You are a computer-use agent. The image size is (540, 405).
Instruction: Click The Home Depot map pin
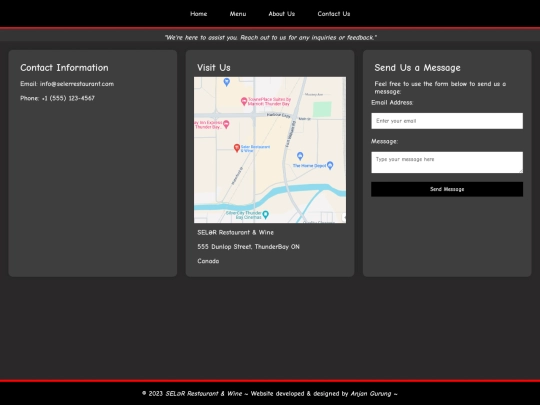(330, 165)
